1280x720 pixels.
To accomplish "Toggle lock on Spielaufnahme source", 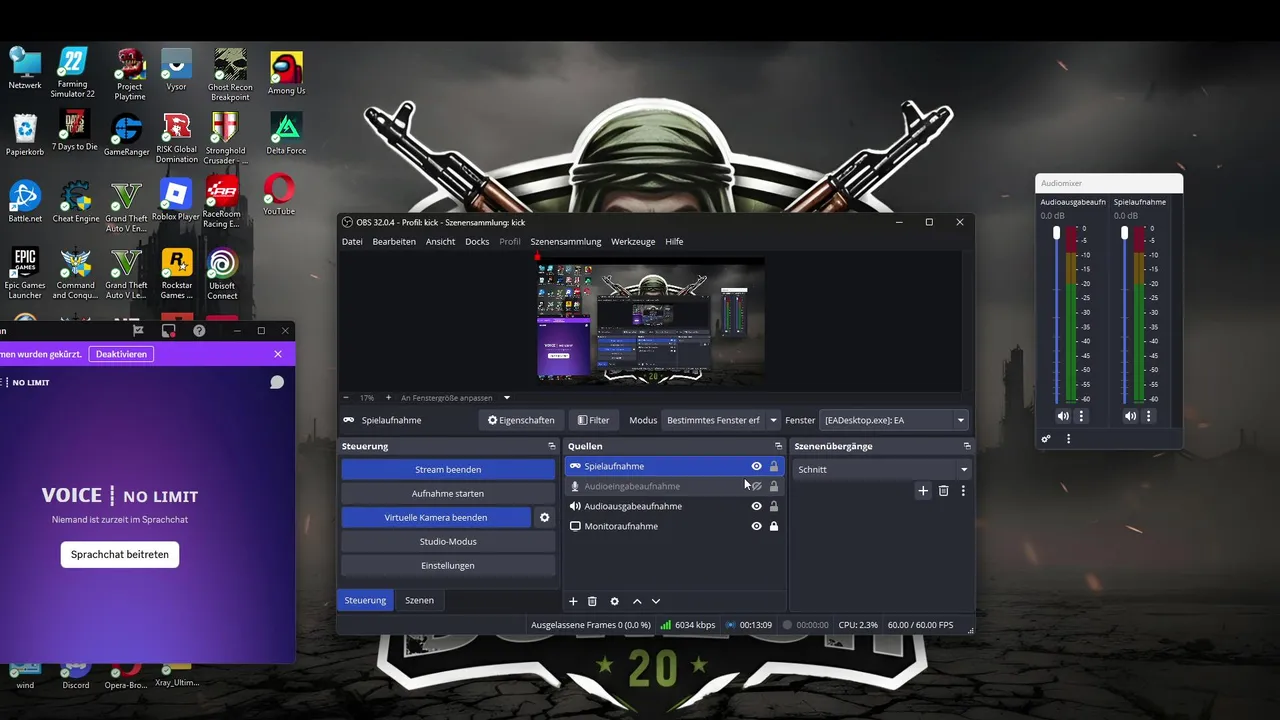I will pyautogui.click(x=773, y=466).
